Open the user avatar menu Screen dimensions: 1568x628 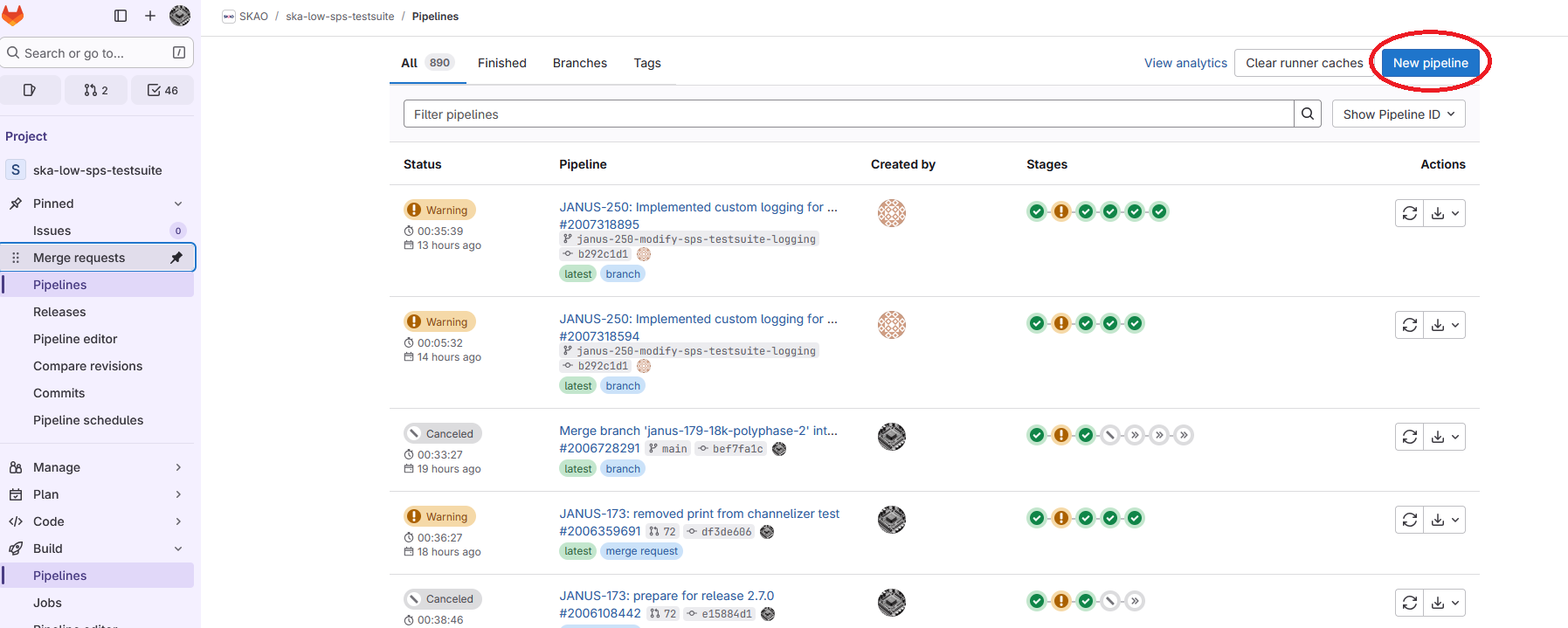click(180, 16)
